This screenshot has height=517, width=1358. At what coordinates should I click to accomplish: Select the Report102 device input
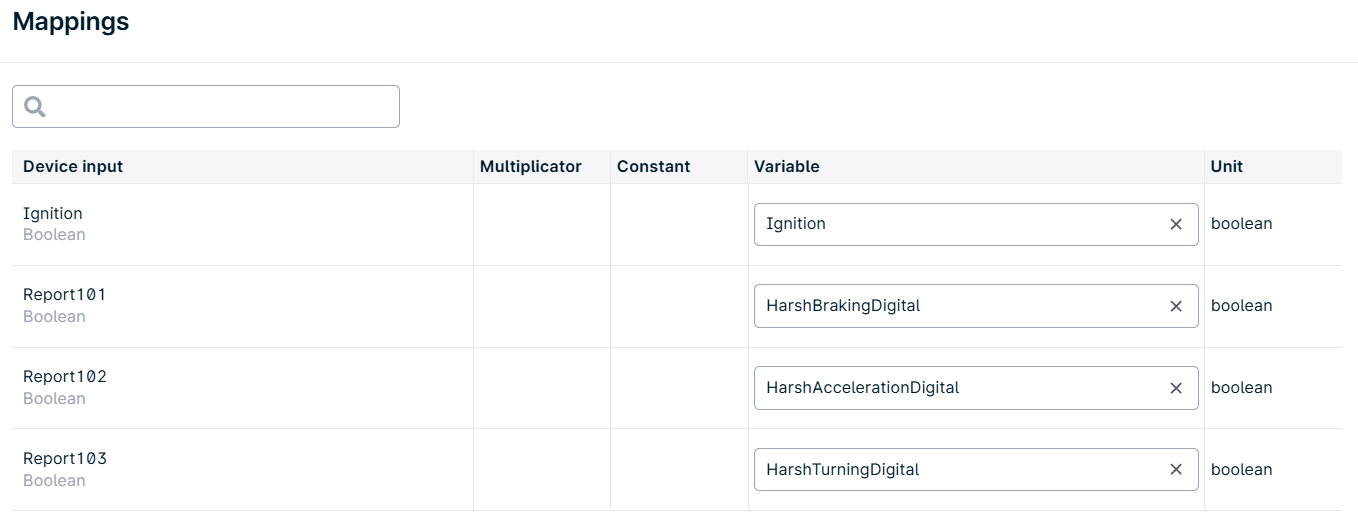point(65,377)
